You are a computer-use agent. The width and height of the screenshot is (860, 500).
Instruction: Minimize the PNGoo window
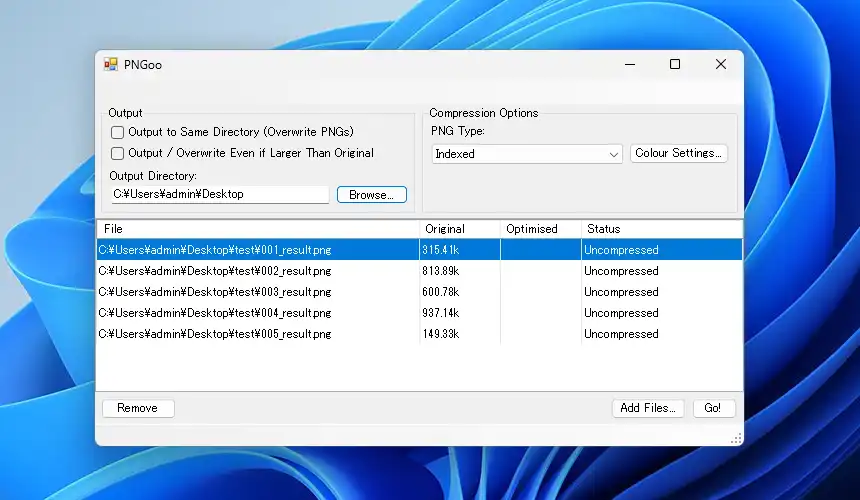(x=630, y=64)
